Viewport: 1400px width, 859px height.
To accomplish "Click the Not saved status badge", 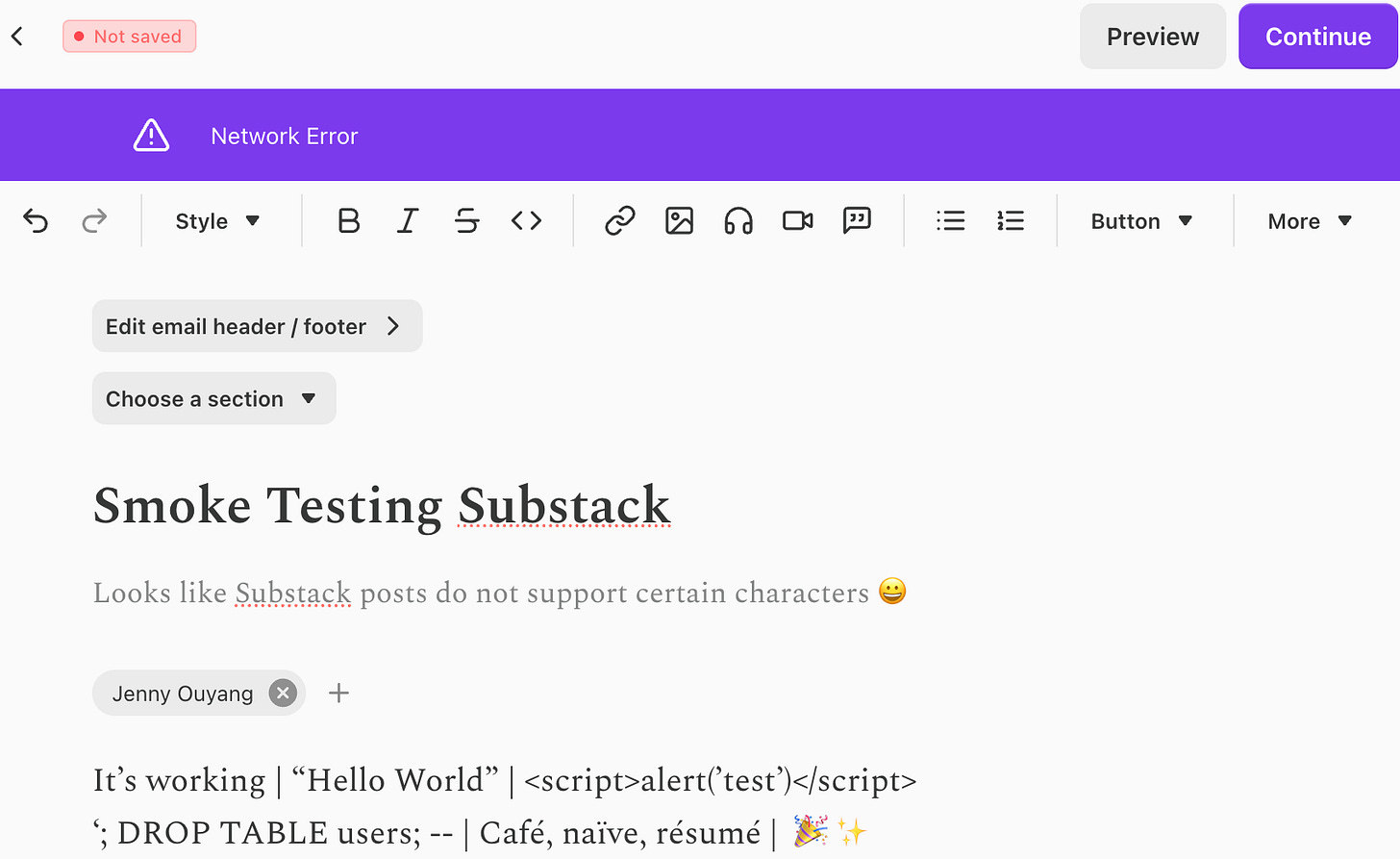I will click(130, 37).
